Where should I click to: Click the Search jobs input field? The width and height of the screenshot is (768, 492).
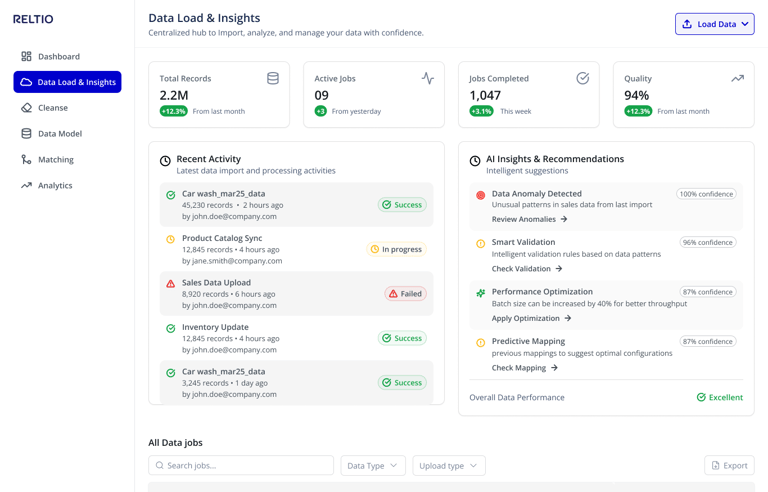tap(245, 465)
